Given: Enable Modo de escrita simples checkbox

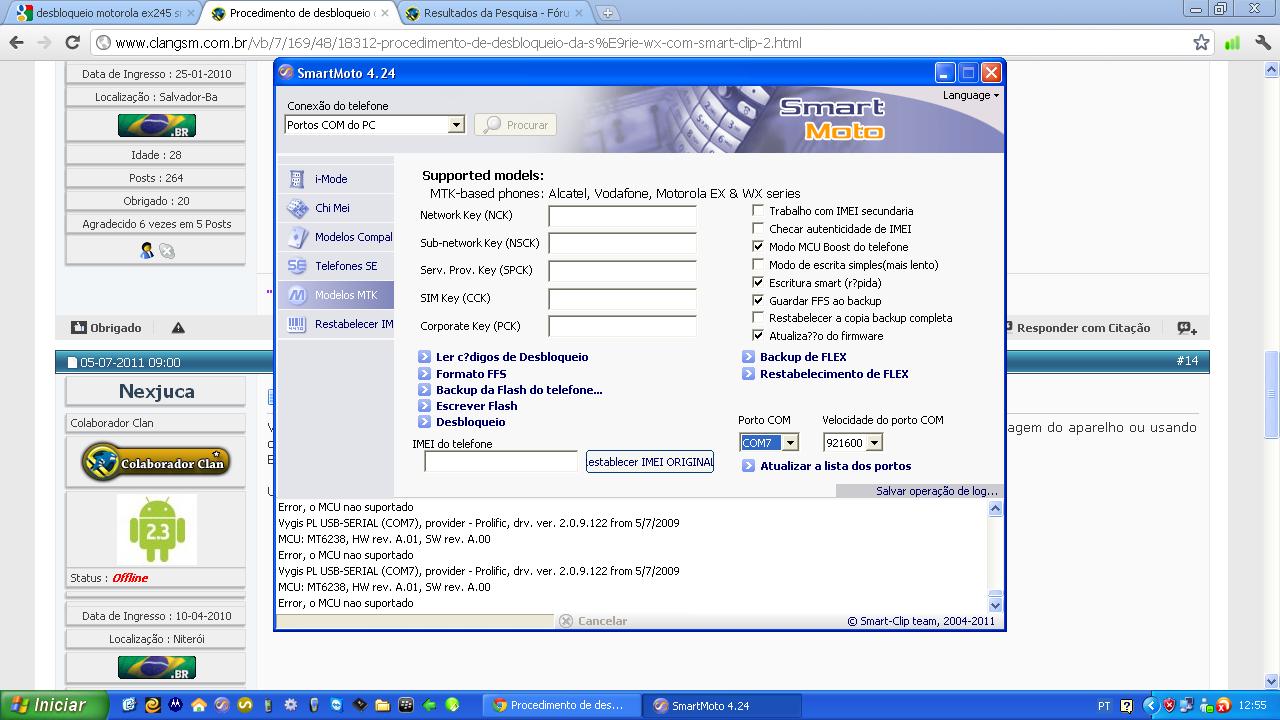Looking at the screenshot, I should (758, 265).
